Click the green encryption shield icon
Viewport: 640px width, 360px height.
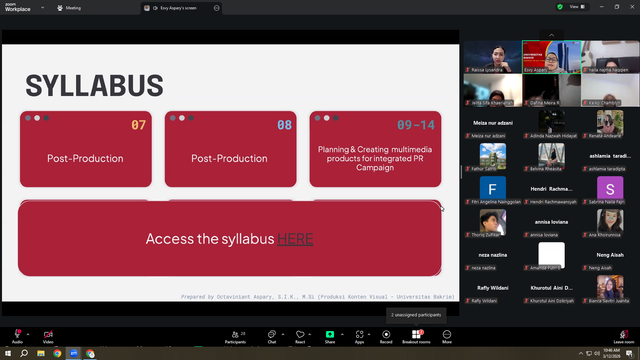tap(560, 7)
